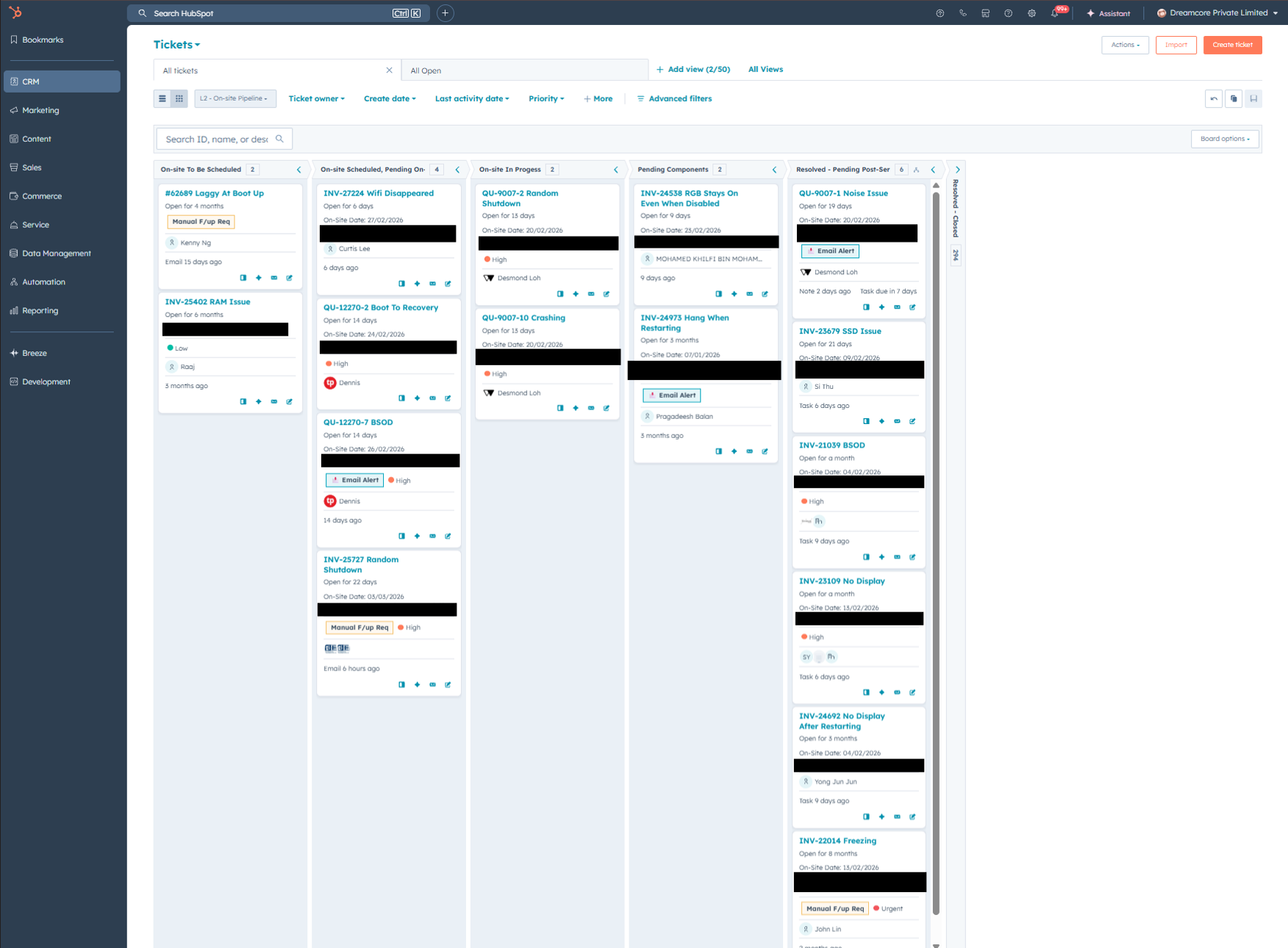This screenshot has width=1288, height=948.
Task: Click the clone view copy icon
Action: (x=1234, y=98)
